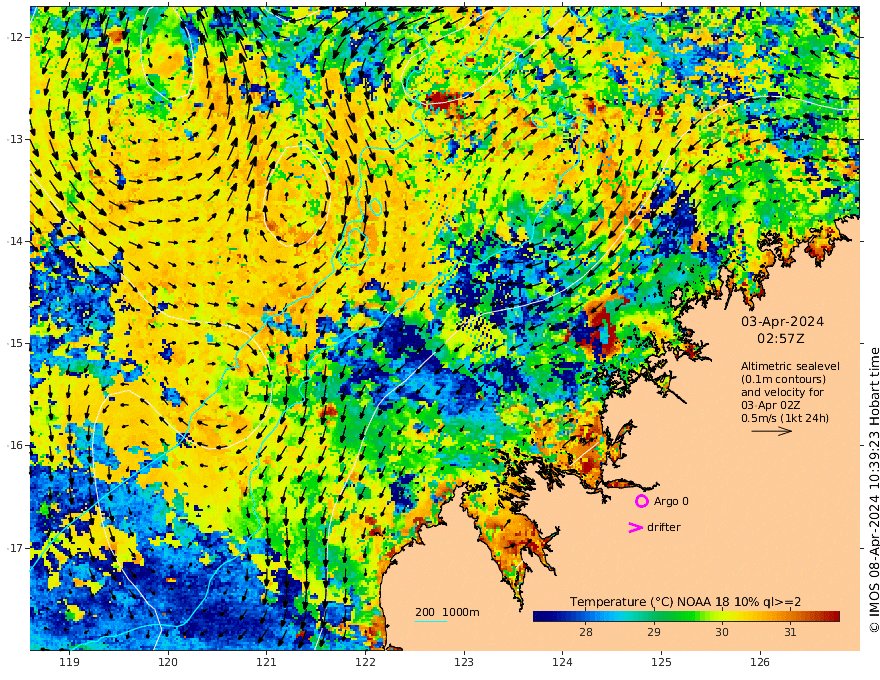Click the 'Altimetric sealevel' caption text
Image resolution: width=880 pixels, height=680 pixels.
[790, 366]
